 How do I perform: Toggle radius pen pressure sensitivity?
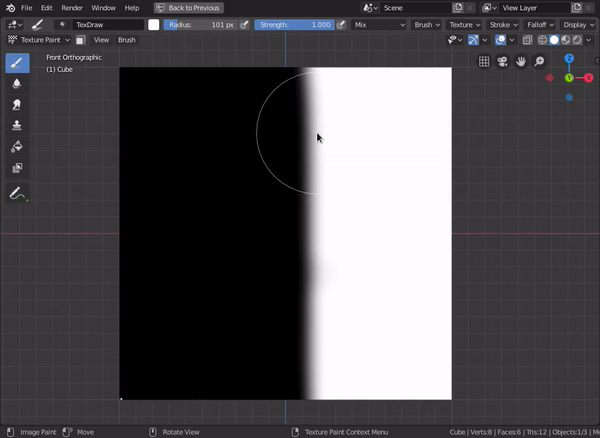tap(245, 24)
